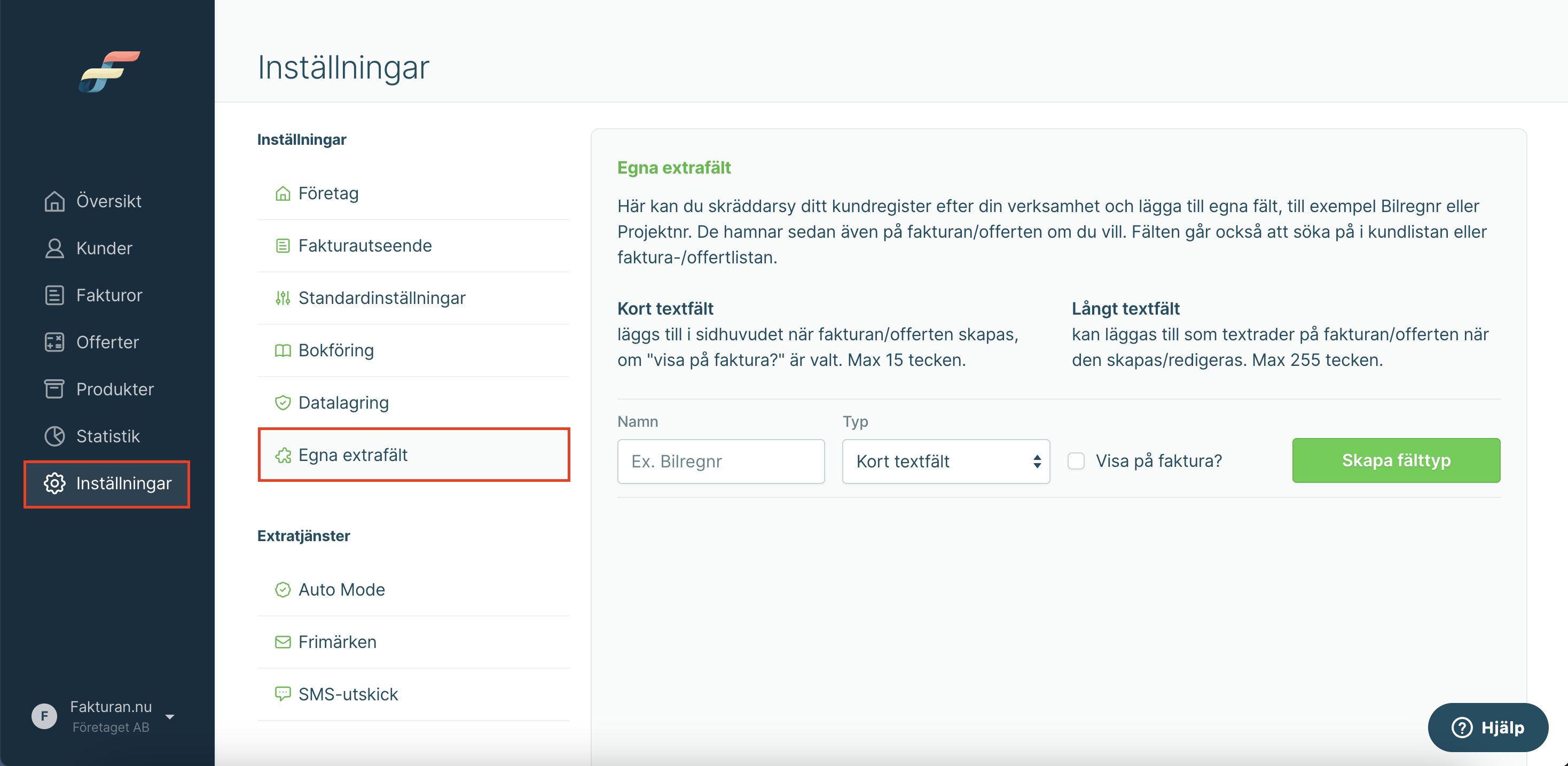The height and width of the screenshot is (766, 1568).
Task: Click the Skapa fälttyp button
Action: [1395, 460]
